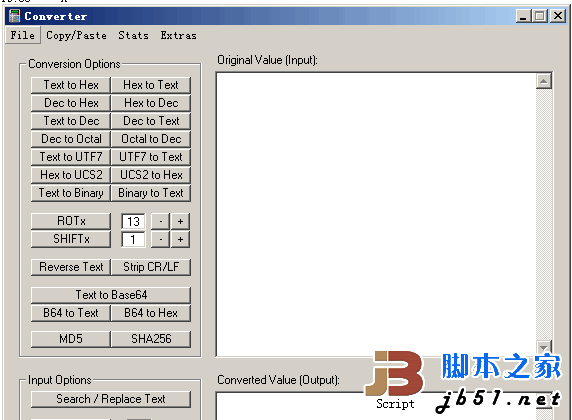This screenshot has height=420, width=572.
Task: Click the input box scroll down arrow
Action: pyautogui.click(x=544, y=347)
